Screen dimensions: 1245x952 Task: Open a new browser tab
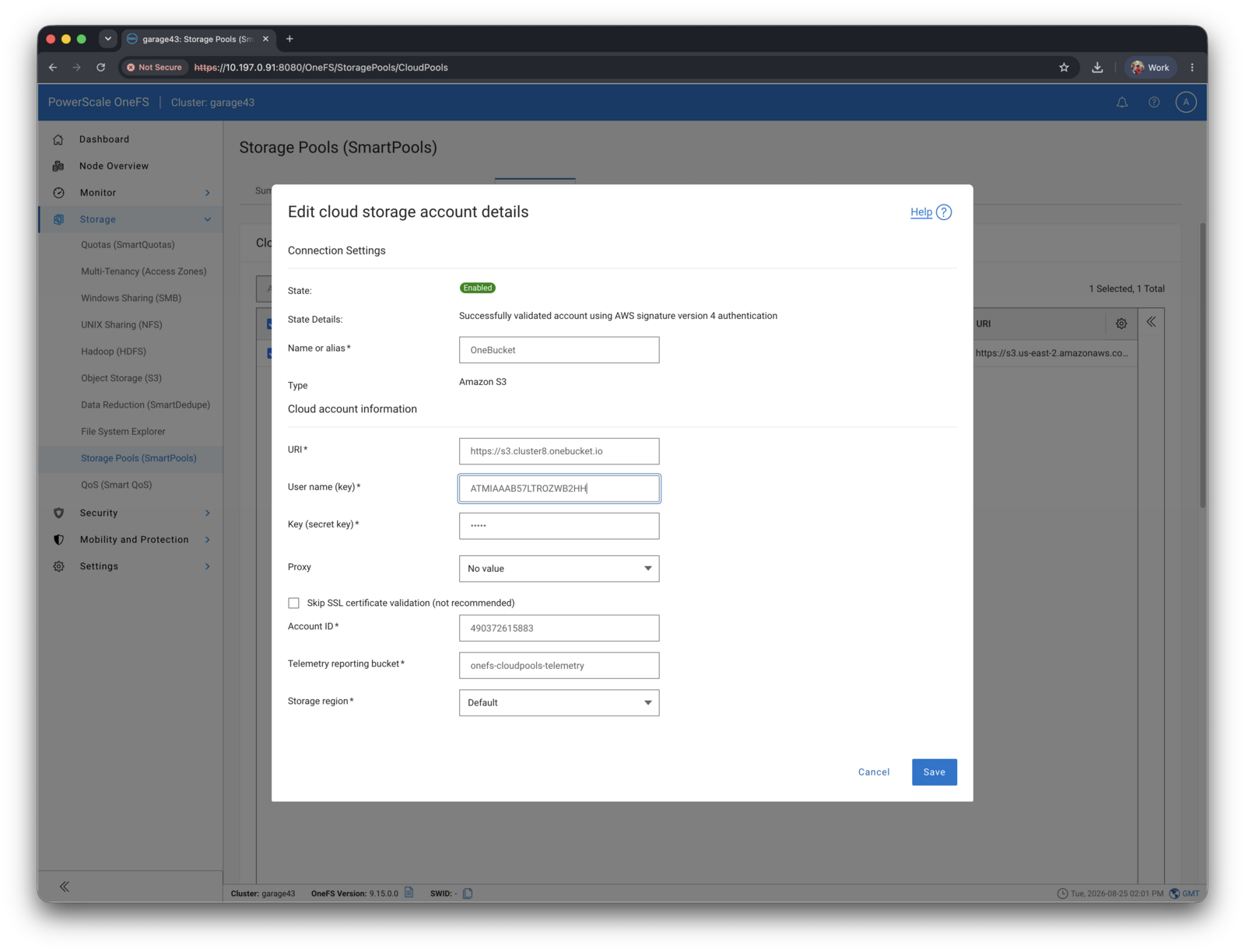coord(289,39)
